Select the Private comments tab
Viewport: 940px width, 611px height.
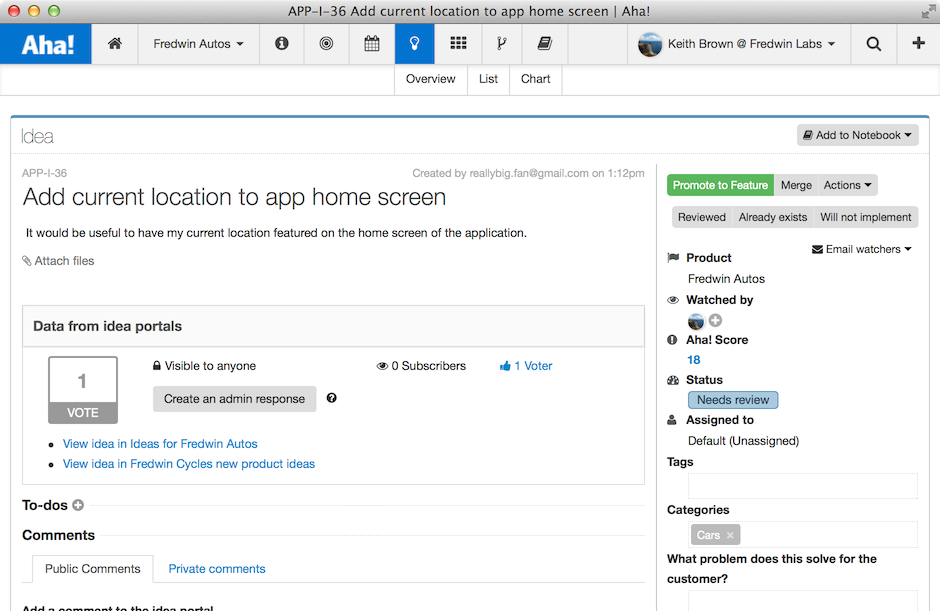(217, 569)
